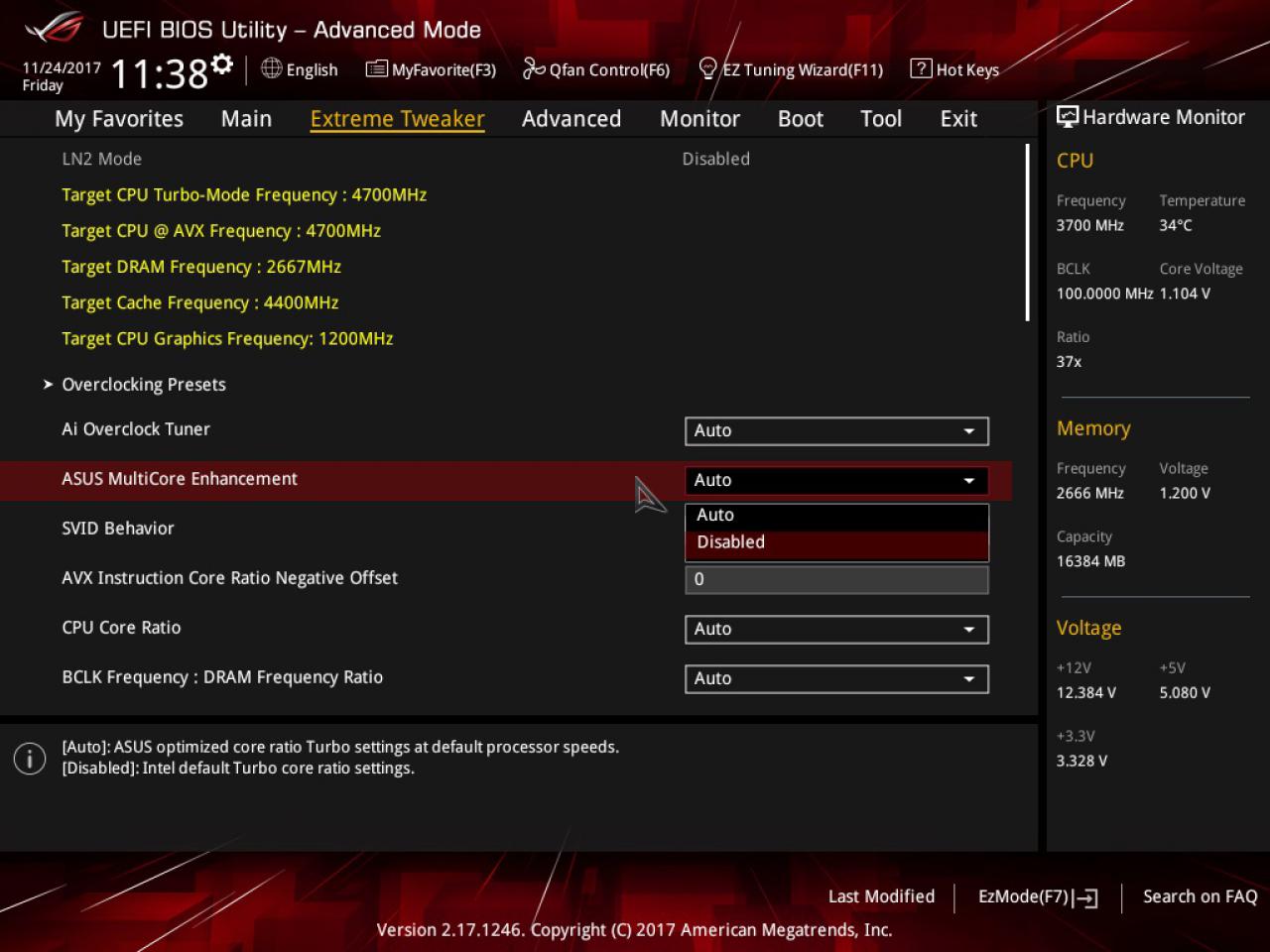Click the CPU heading in Hardware Monitor

[x=1075, y=161]
